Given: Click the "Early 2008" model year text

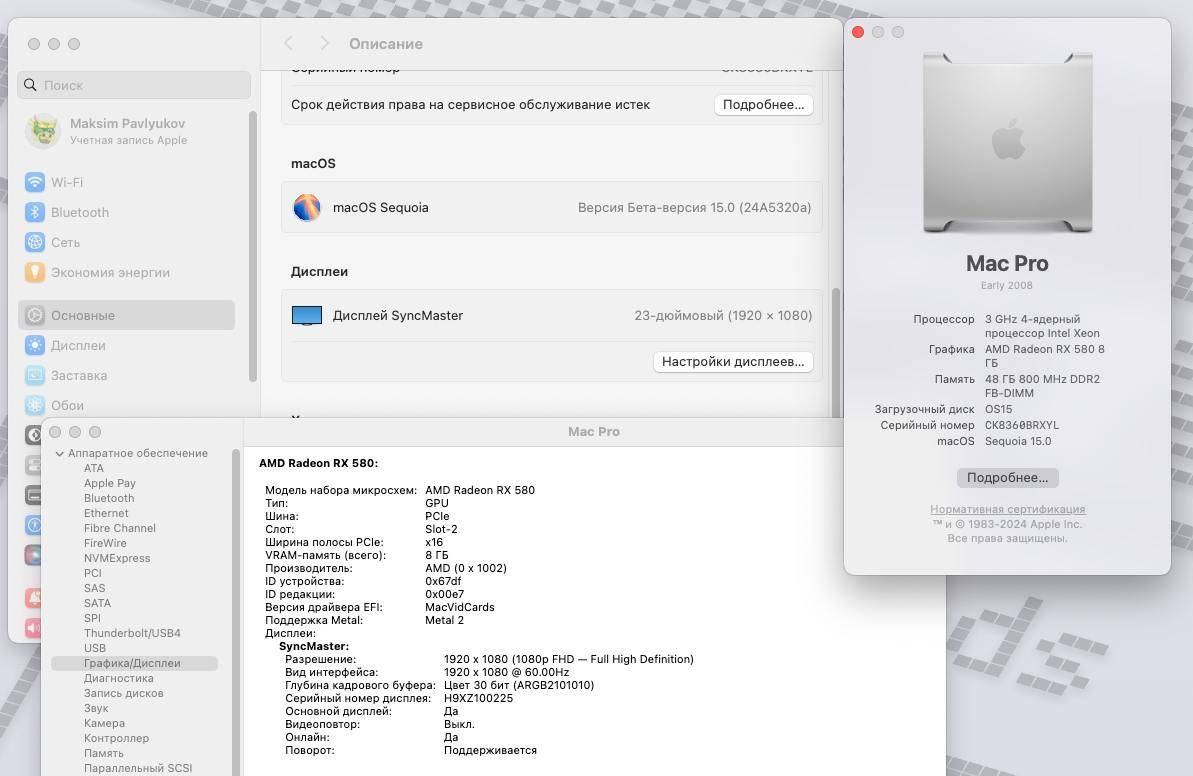Looking at the screenshot, I should coord(1007,285).
